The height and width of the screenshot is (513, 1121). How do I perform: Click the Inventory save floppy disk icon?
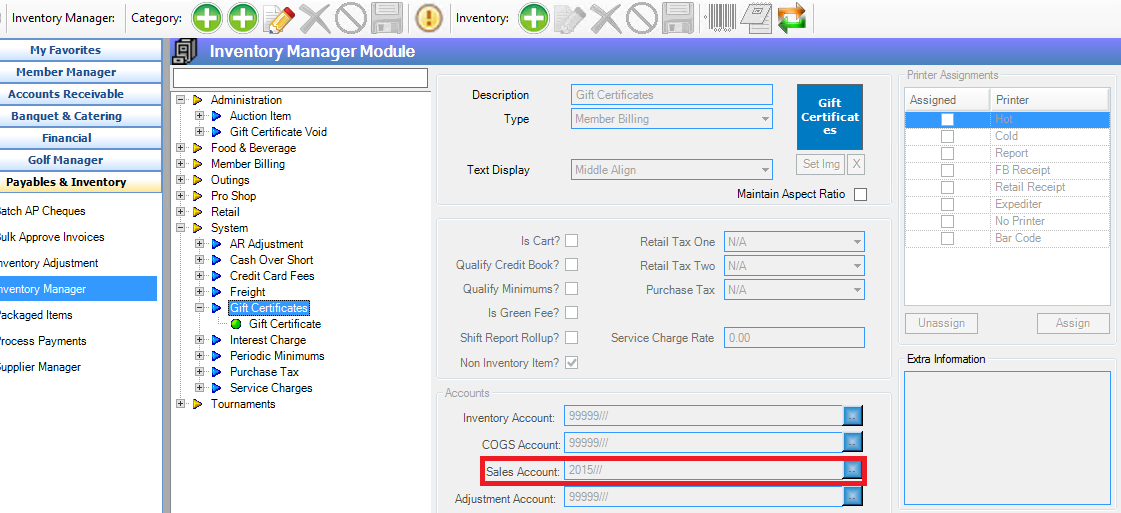coord(678,17)
